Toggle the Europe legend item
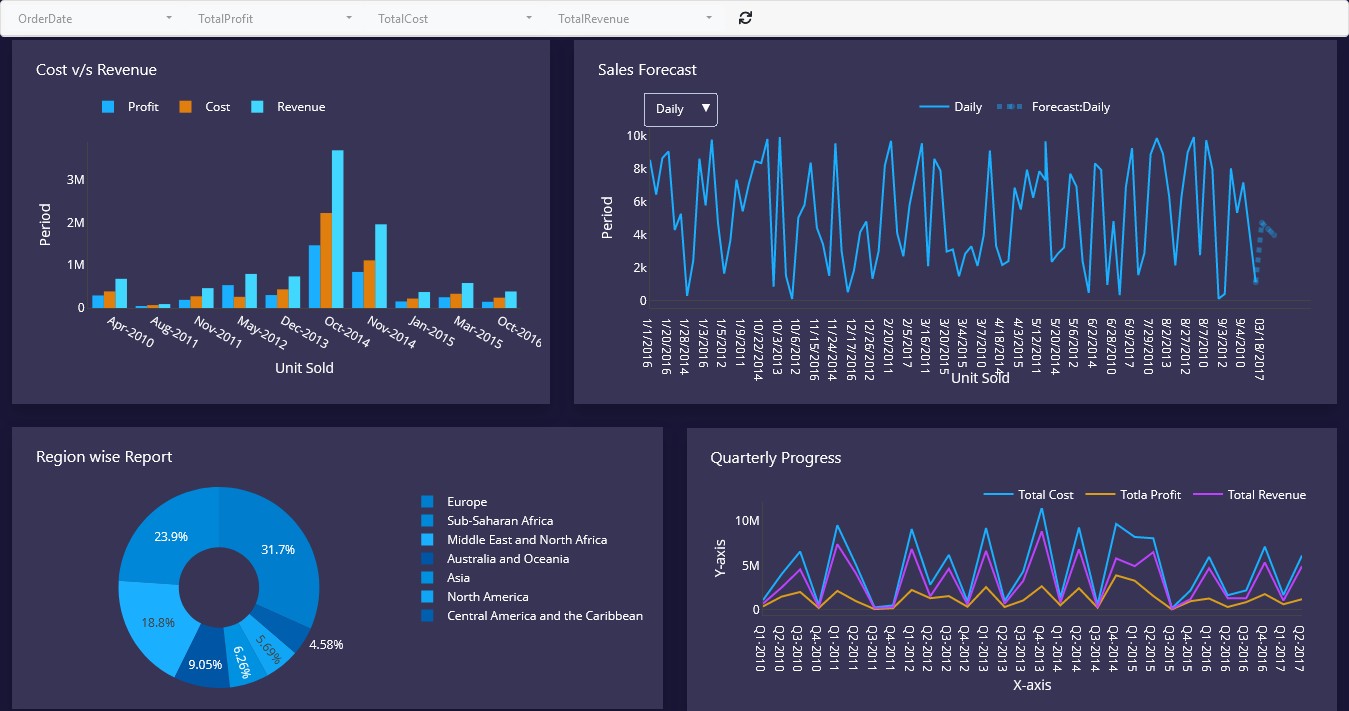This screenshot has height=711, width=1349. click(x=454, y=502)
